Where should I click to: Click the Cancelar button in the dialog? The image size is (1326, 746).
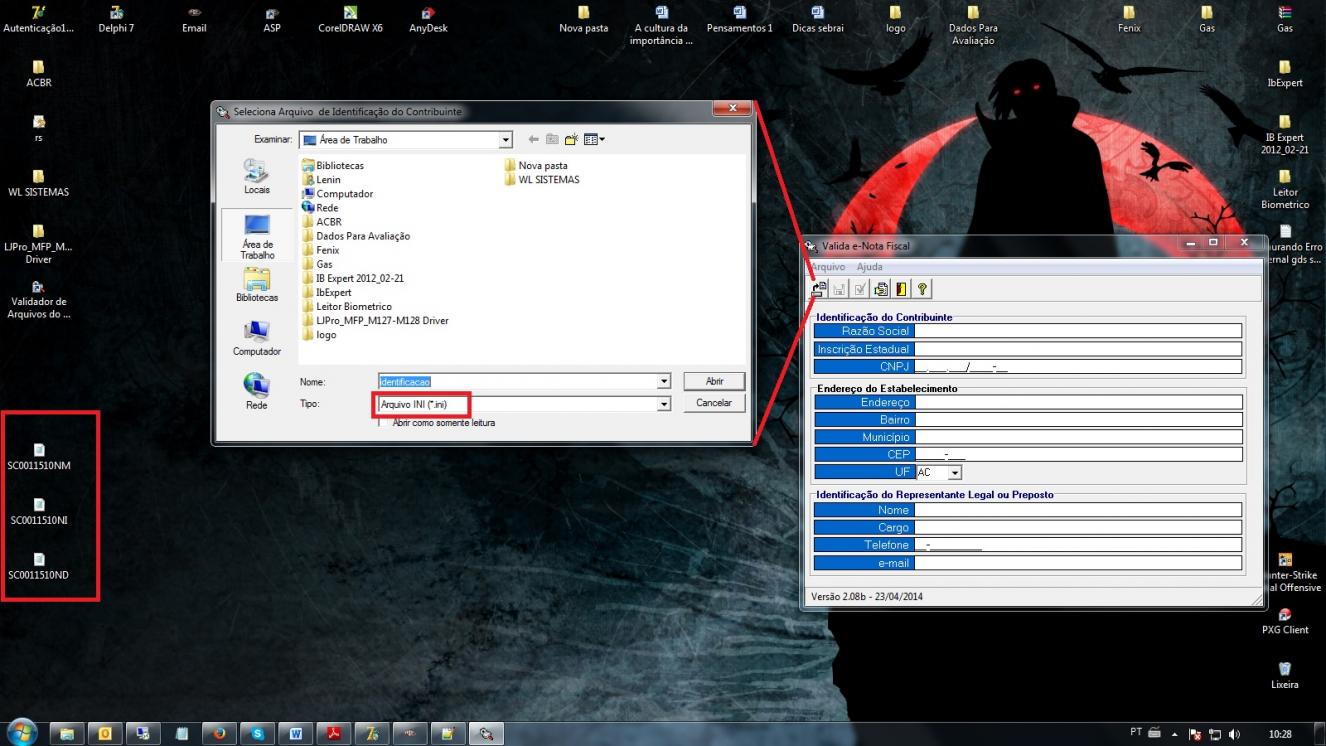[714, 403]
